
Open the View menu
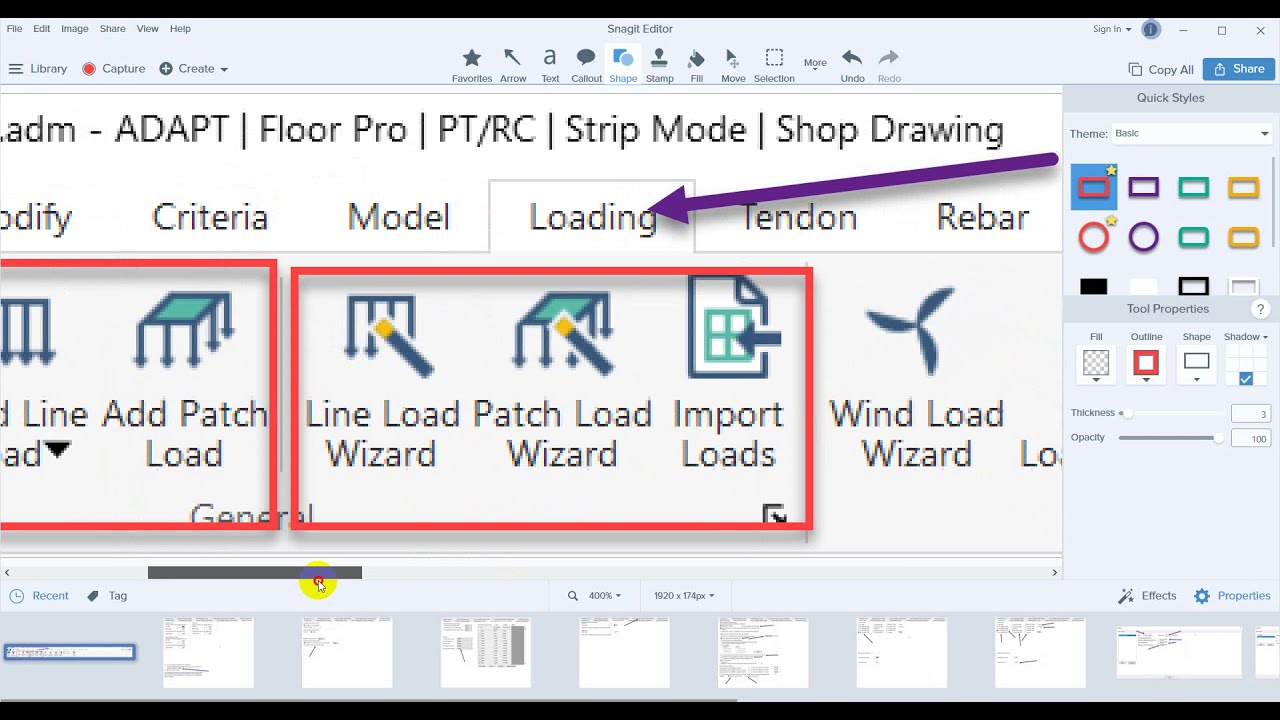pos(147,29)
